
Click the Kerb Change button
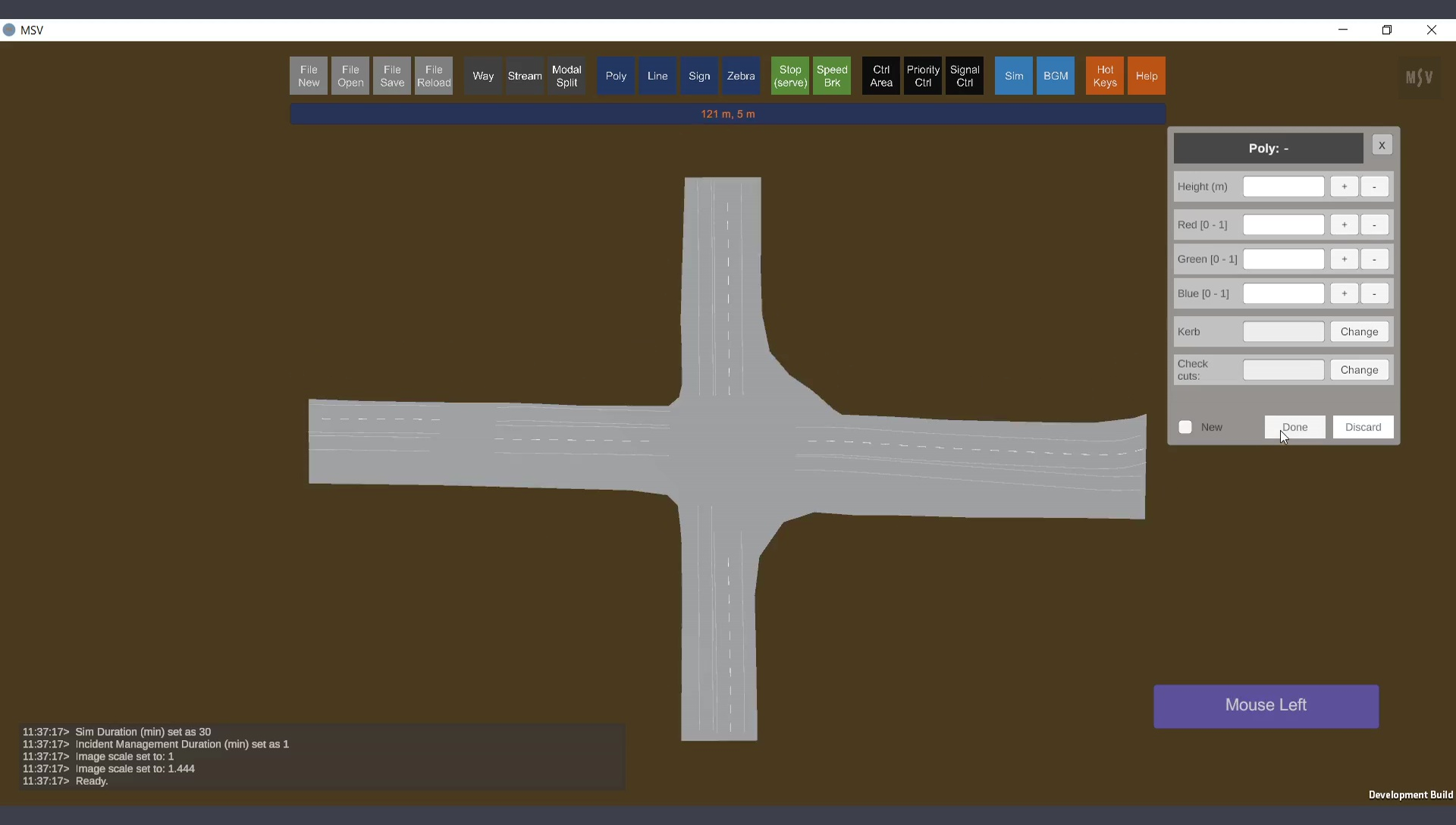pyautogui.click(x=1359, y=331)
